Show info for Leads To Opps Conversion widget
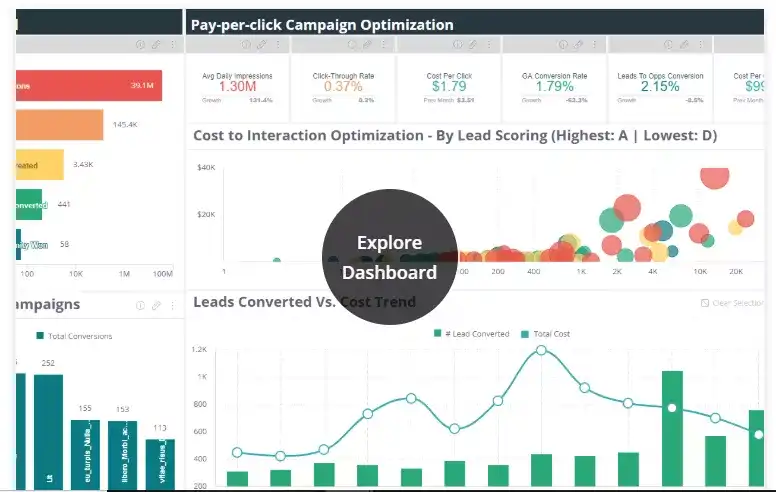 (668, 45)
